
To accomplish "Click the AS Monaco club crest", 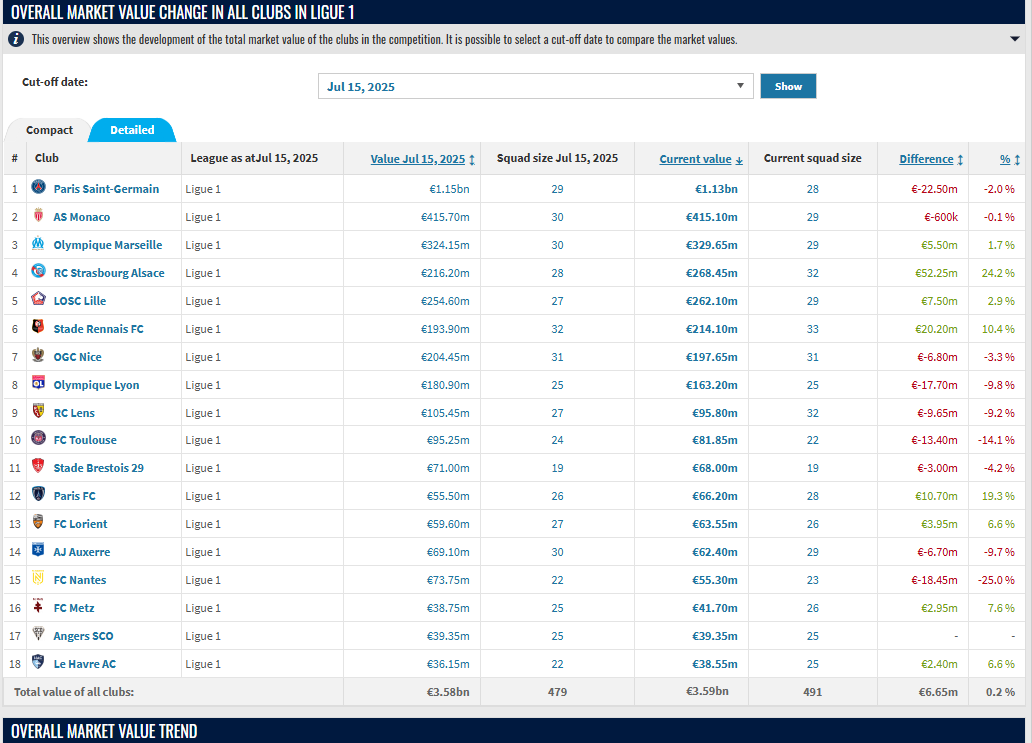I will click(x=39, y=215).
